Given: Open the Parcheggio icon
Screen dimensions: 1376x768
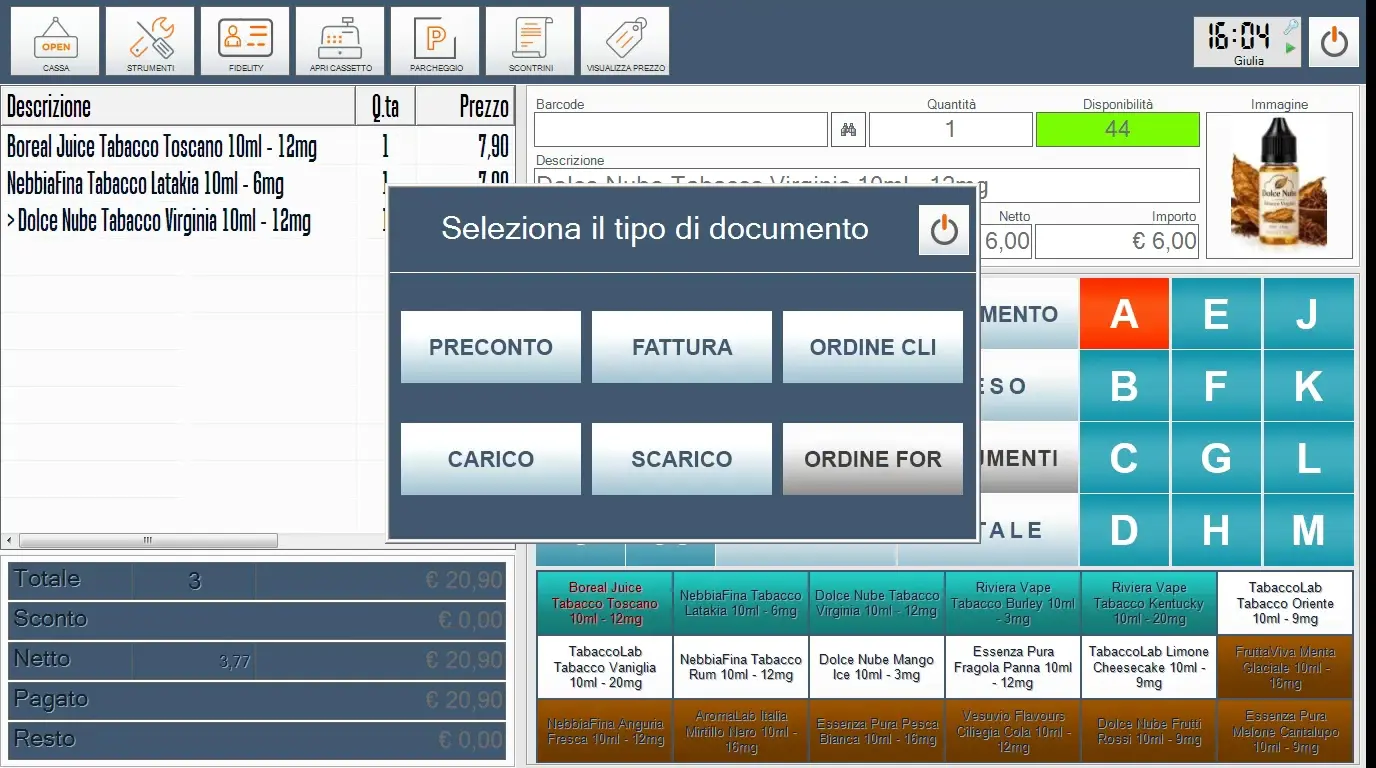Looking at the screenshot, I should [435, 41].
